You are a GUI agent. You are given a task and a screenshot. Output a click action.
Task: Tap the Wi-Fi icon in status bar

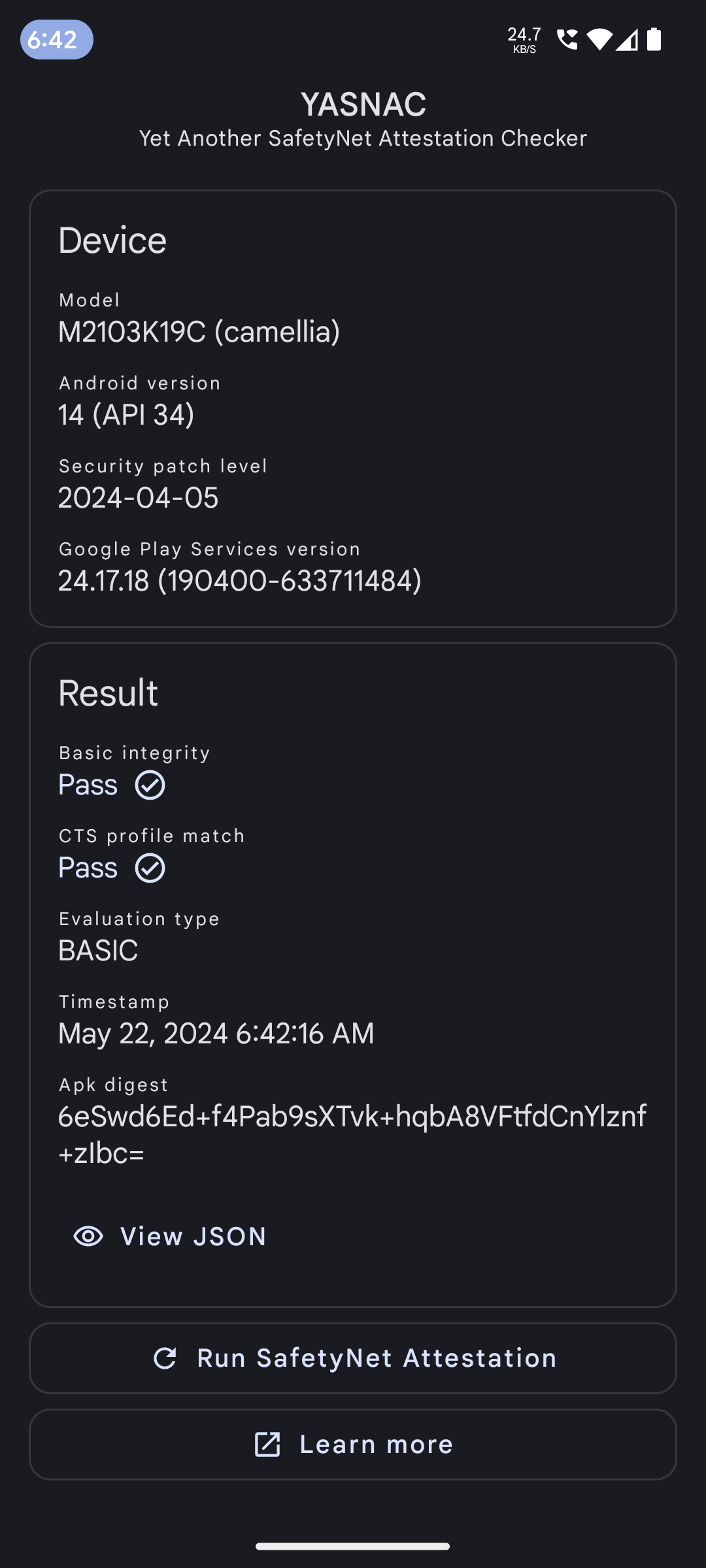point(599,40)
